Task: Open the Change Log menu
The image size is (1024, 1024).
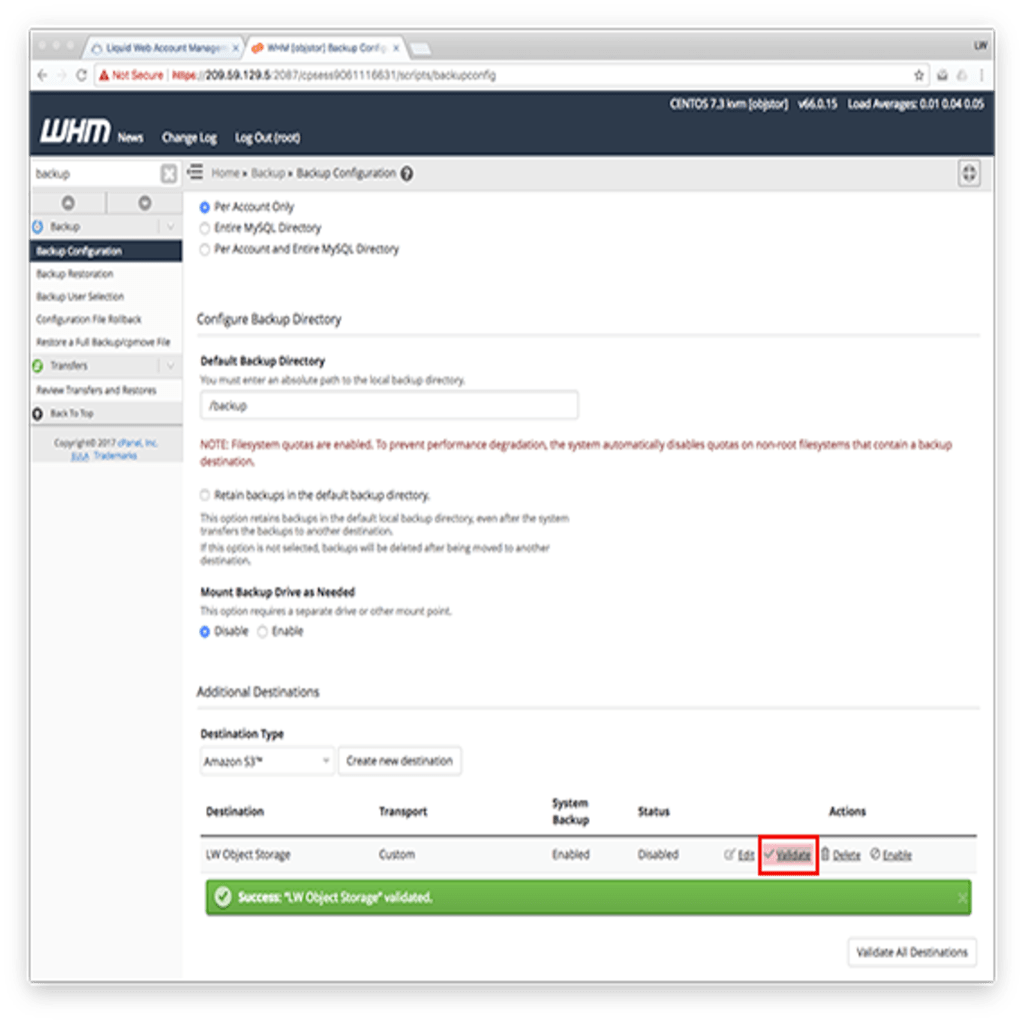Action: click(189, 138)
